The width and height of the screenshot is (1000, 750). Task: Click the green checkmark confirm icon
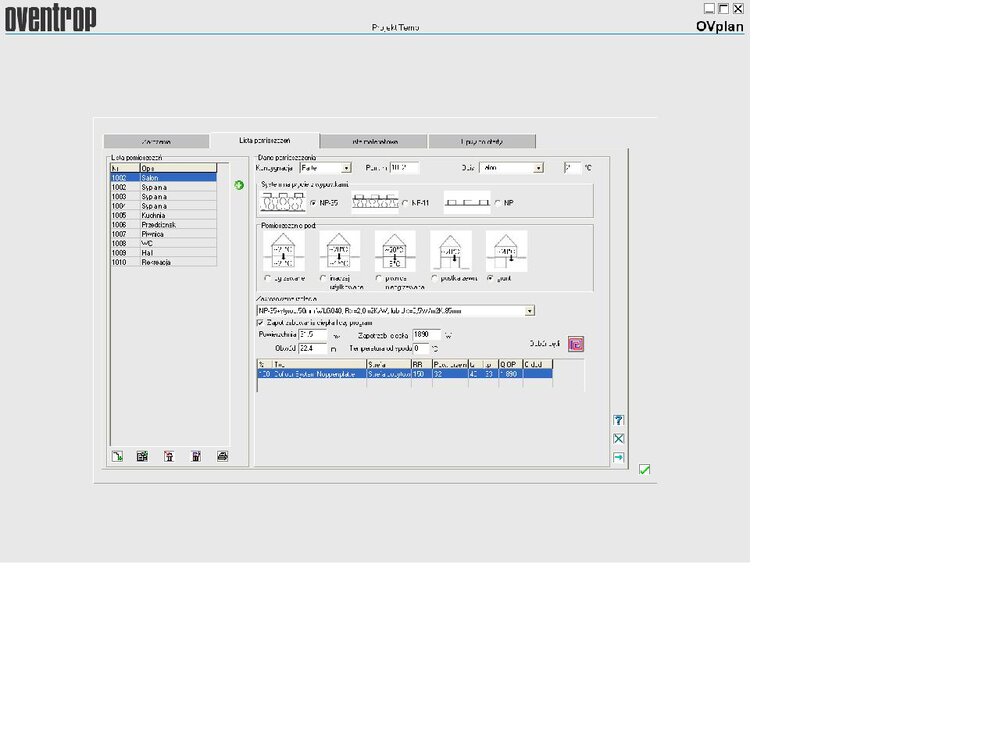(x=645, y=469)
